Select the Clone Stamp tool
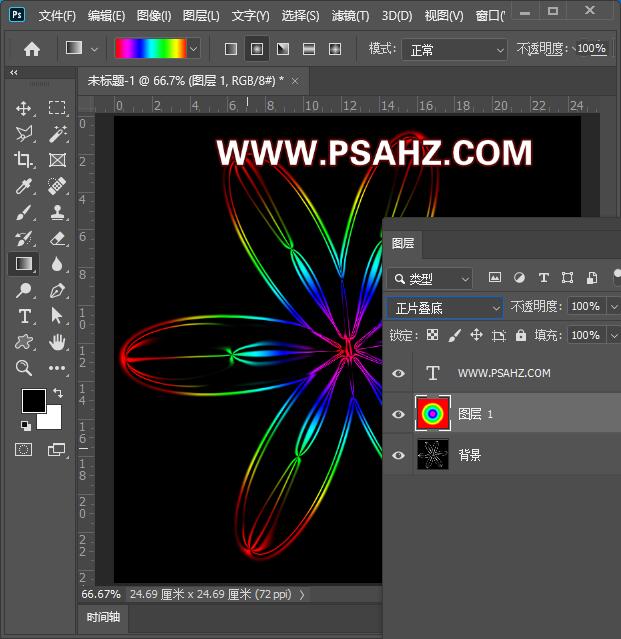 point(57,212)
